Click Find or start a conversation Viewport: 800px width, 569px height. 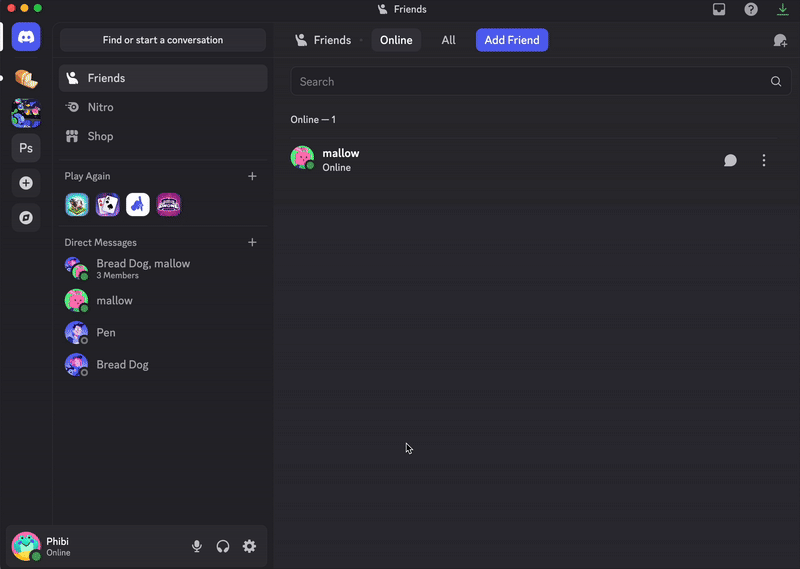163,40
